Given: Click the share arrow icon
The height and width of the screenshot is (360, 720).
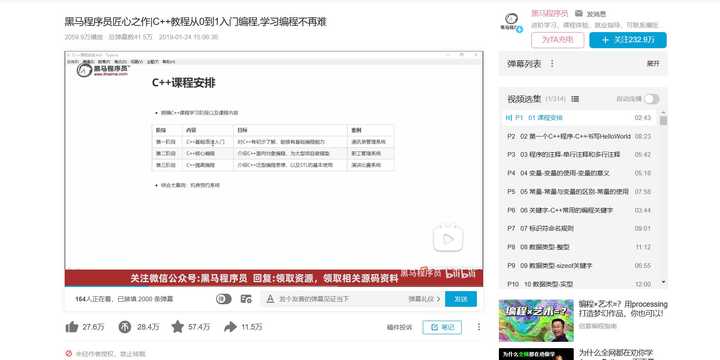Looking at the screenshot, I should click(230, 327).
